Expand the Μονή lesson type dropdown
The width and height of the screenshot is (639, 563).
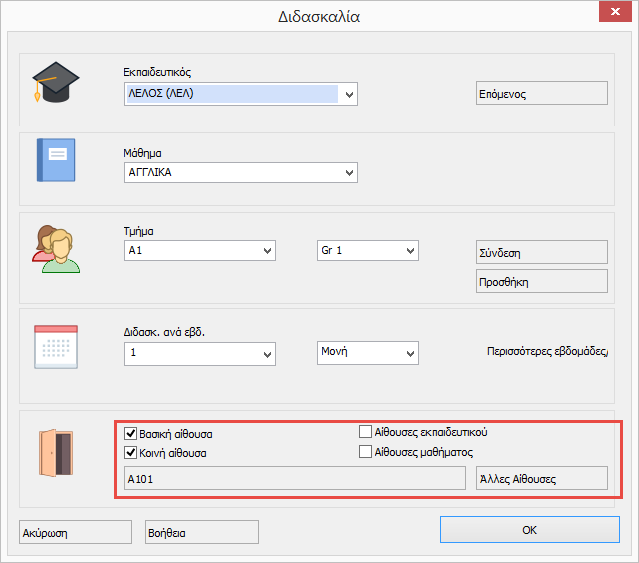pos(410,354)
